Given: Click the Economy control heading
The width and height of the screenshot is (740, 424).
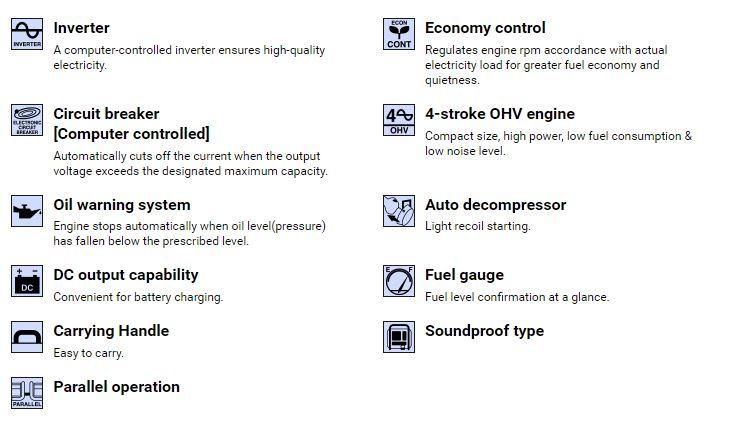Looking at the screenshot, I should (485, 28).
